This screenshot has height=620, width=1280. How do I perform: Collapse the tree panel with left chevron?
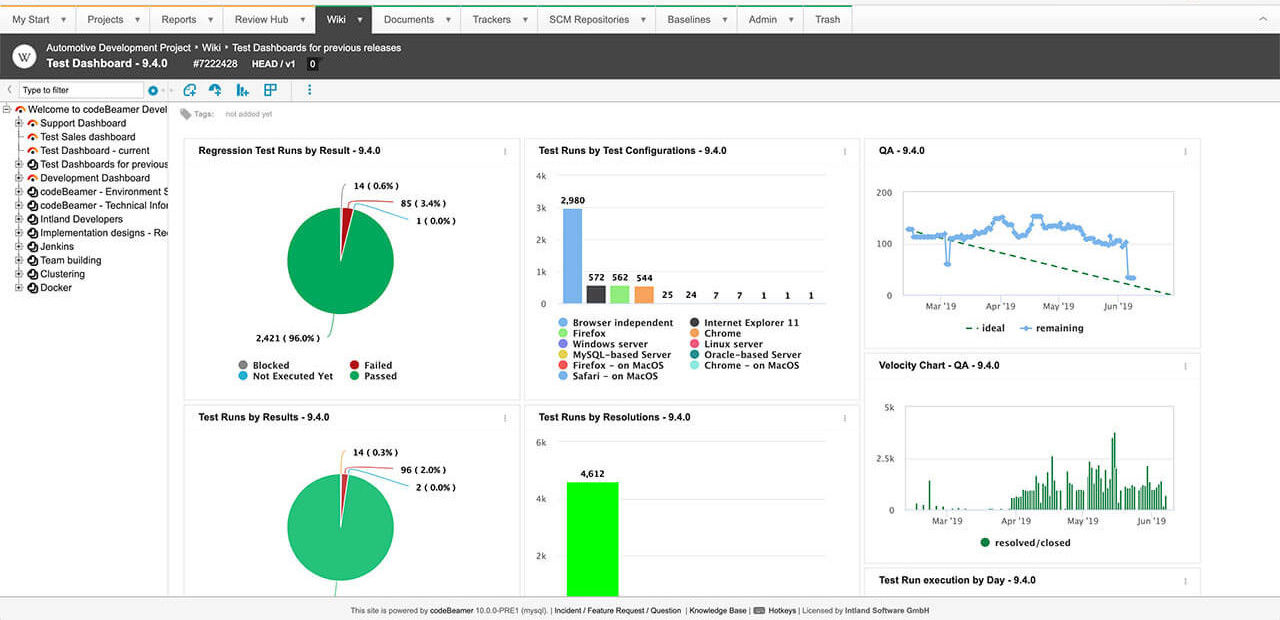click(9, 90)
